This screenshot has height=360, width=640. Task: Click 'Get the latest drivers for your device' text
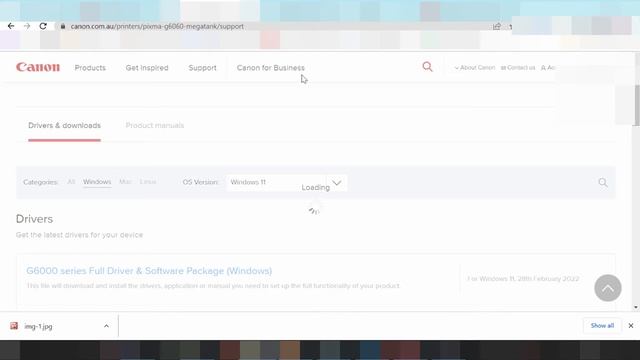79,235
